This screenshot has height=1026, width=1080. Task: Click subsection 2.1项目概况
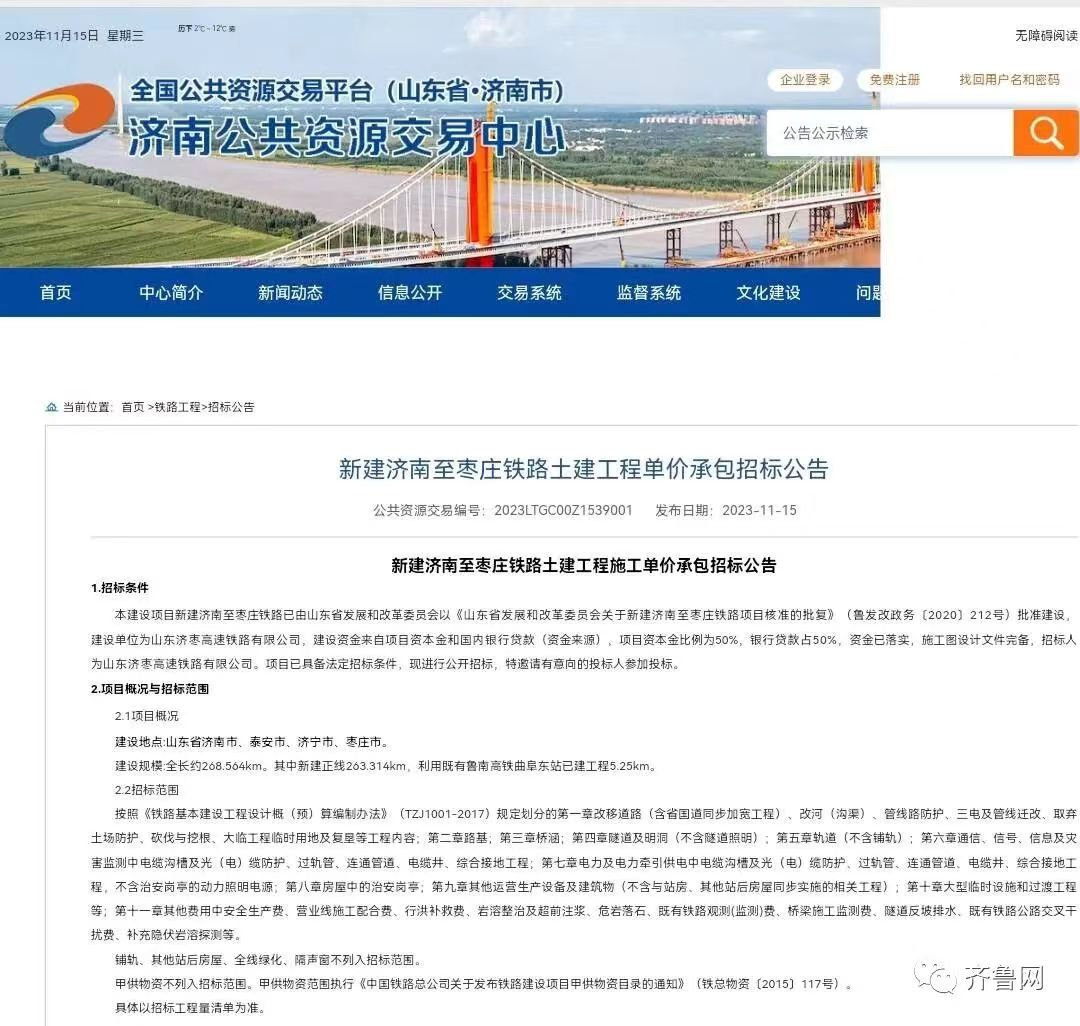(x=147, y=716)
